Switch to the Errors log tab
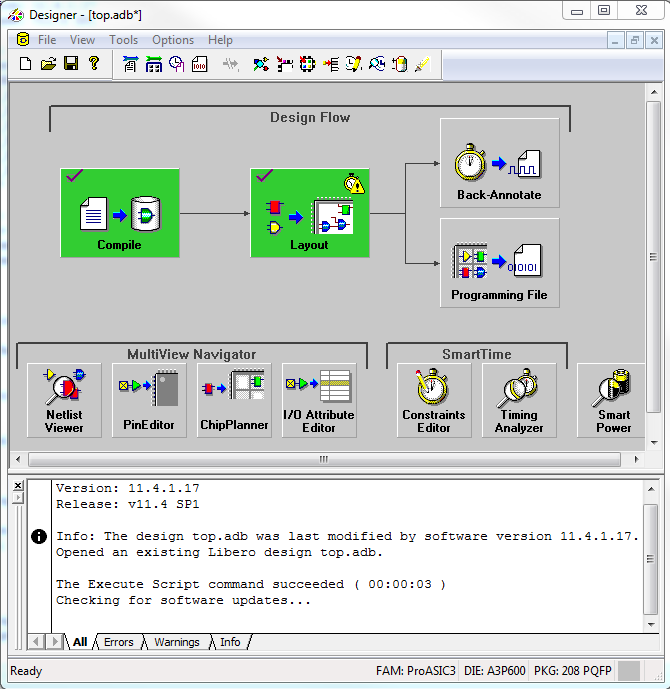 point(119,642)
